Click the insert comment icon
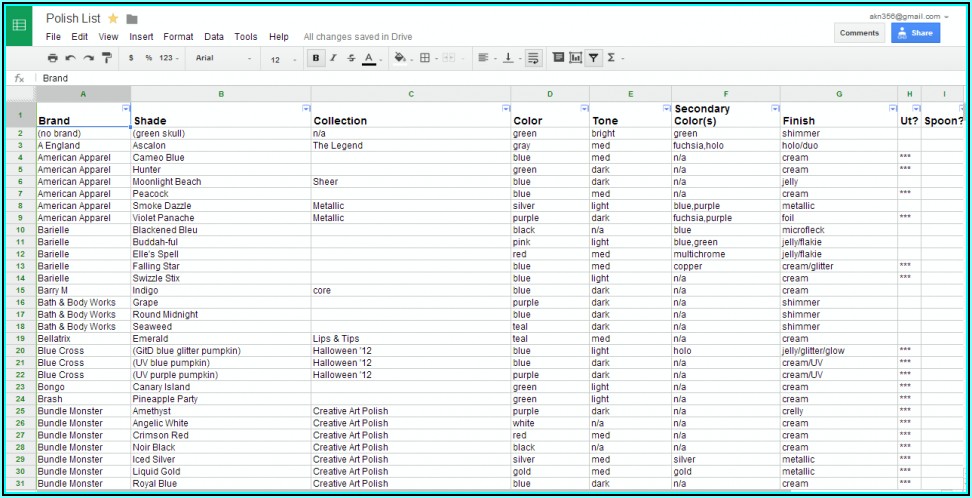 pos(558,58)
